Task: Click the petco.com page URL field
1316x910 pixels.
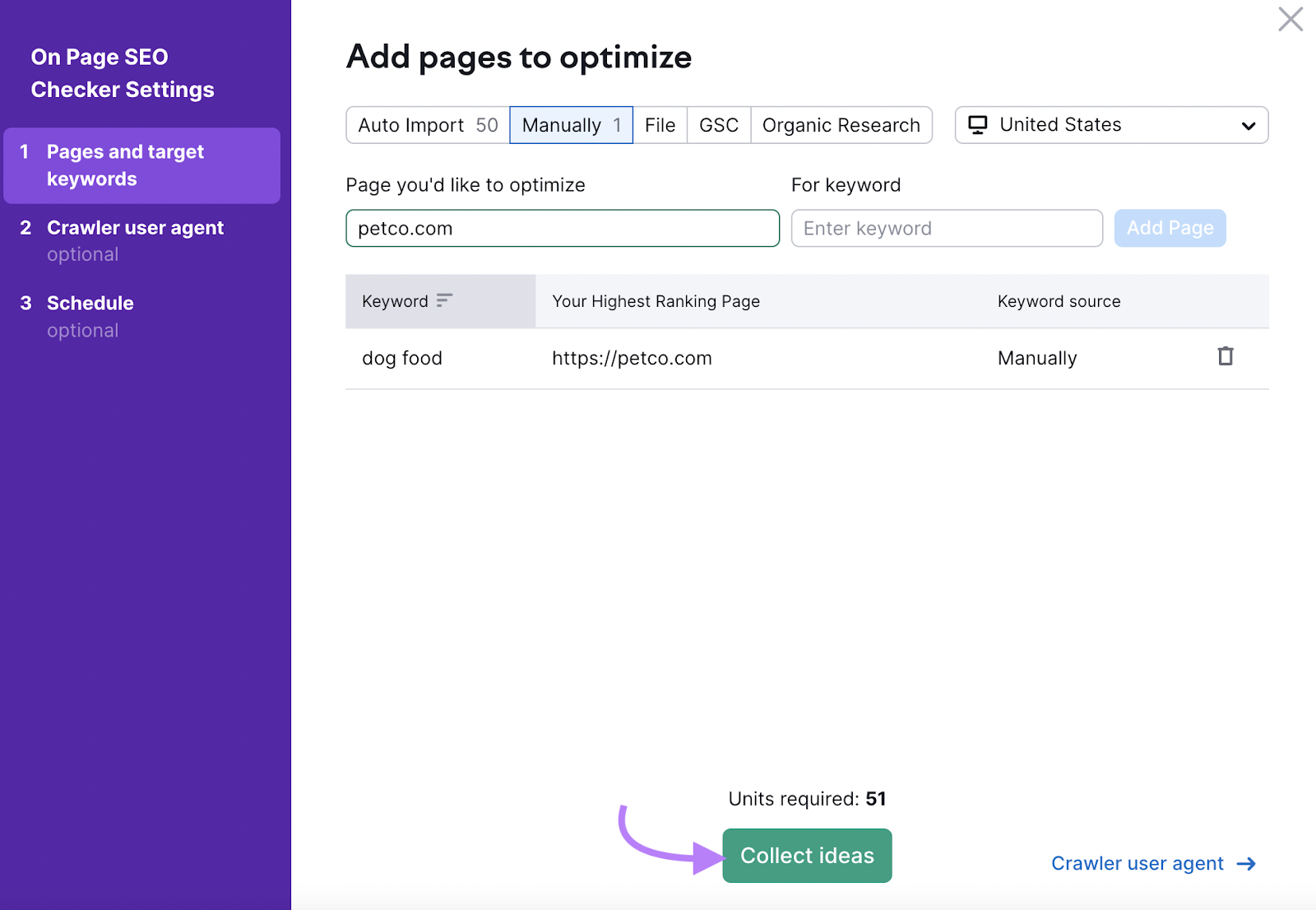Action: point(563,228)
